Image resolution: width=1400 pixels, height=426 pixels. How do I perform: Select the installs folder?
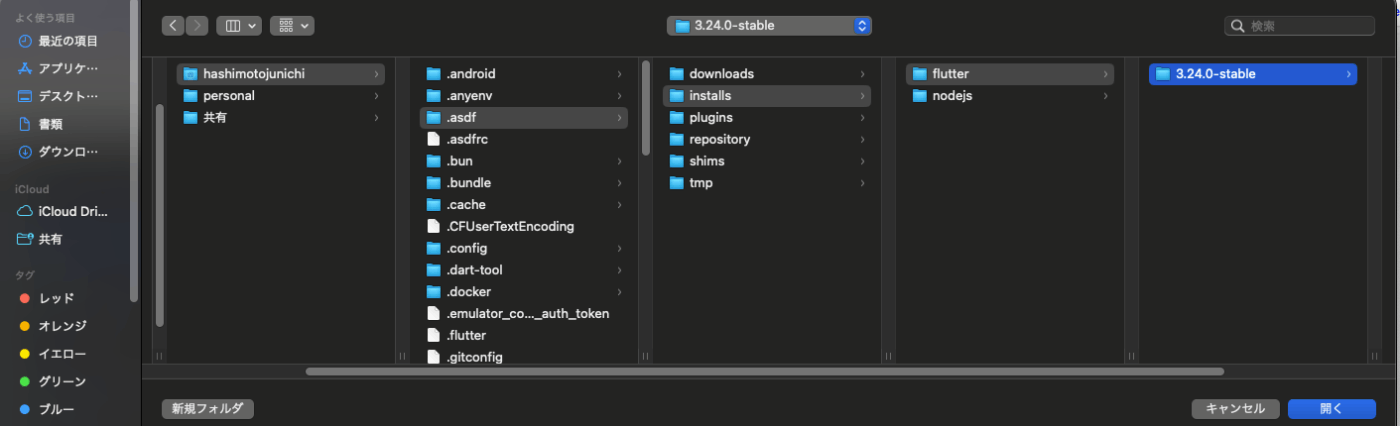pos(766,96)
